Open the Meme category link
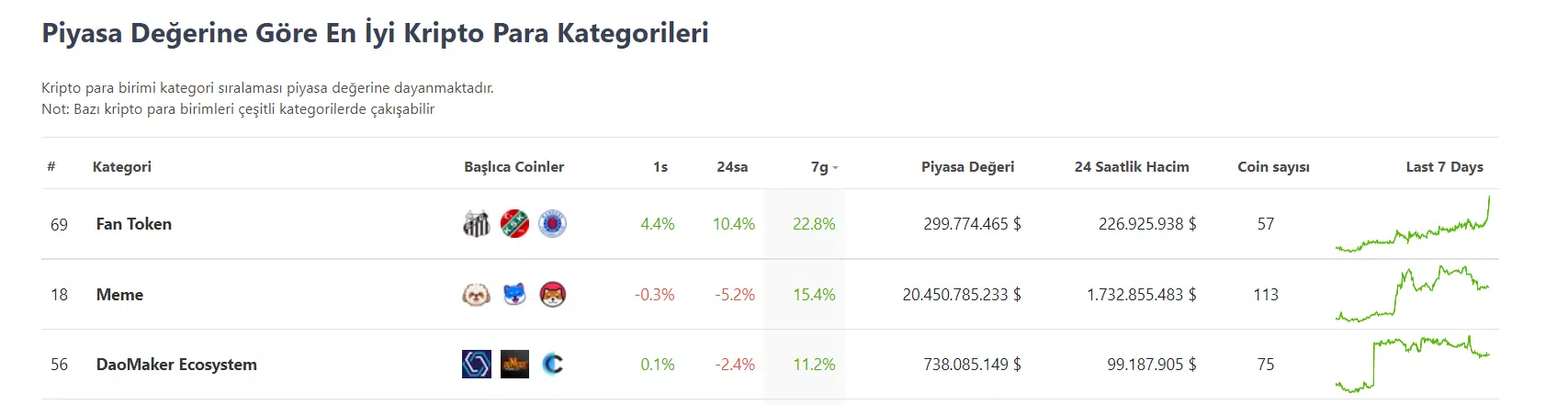 119,295
